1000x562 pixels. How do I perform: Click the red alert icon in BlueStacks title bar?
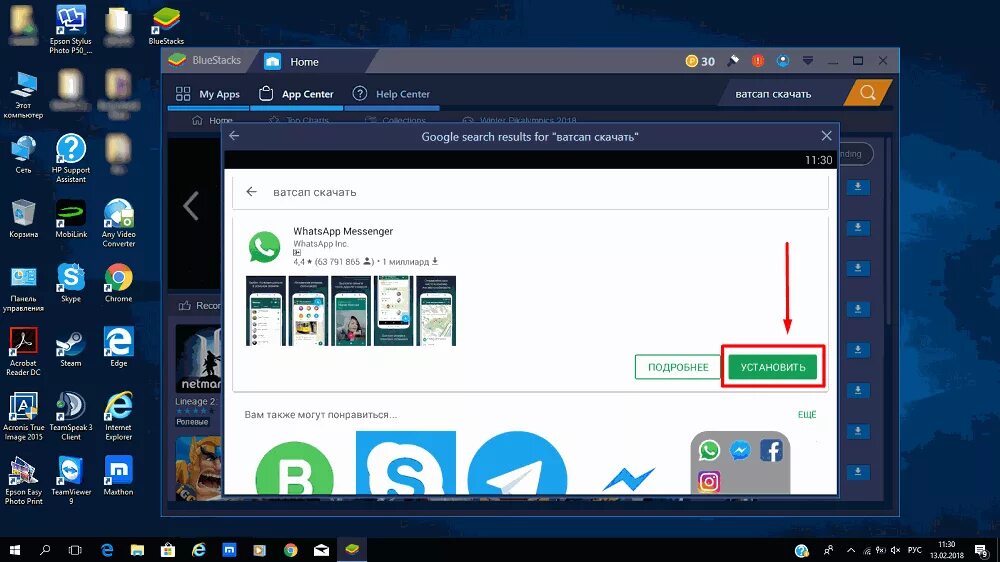[x=758, y=61]
